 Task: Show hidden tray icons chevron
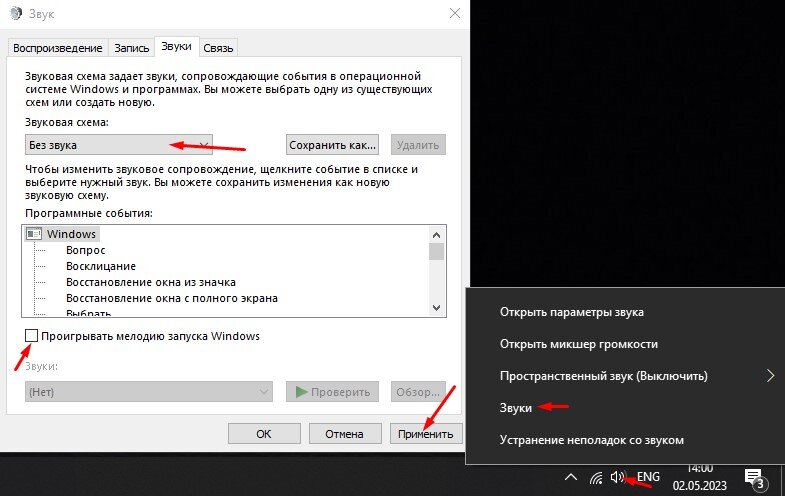click(x=571, y=477)
